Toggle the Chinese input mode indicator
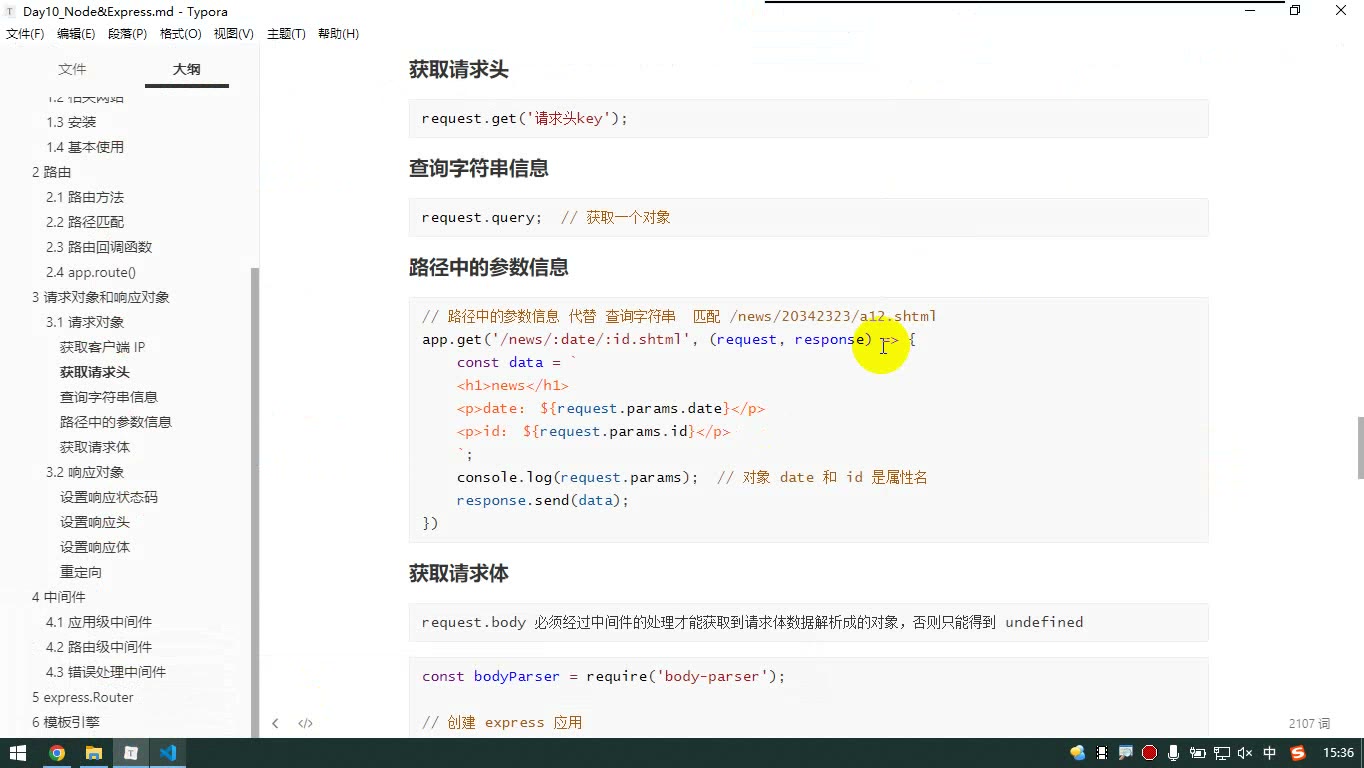The image size is (1364, 768). point(1270,753)
